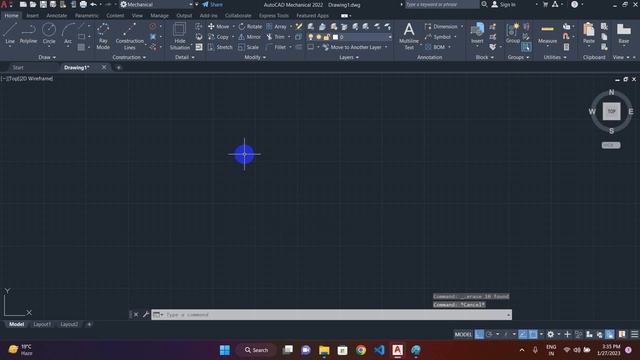Select the Stretch tool

point(220,47)
